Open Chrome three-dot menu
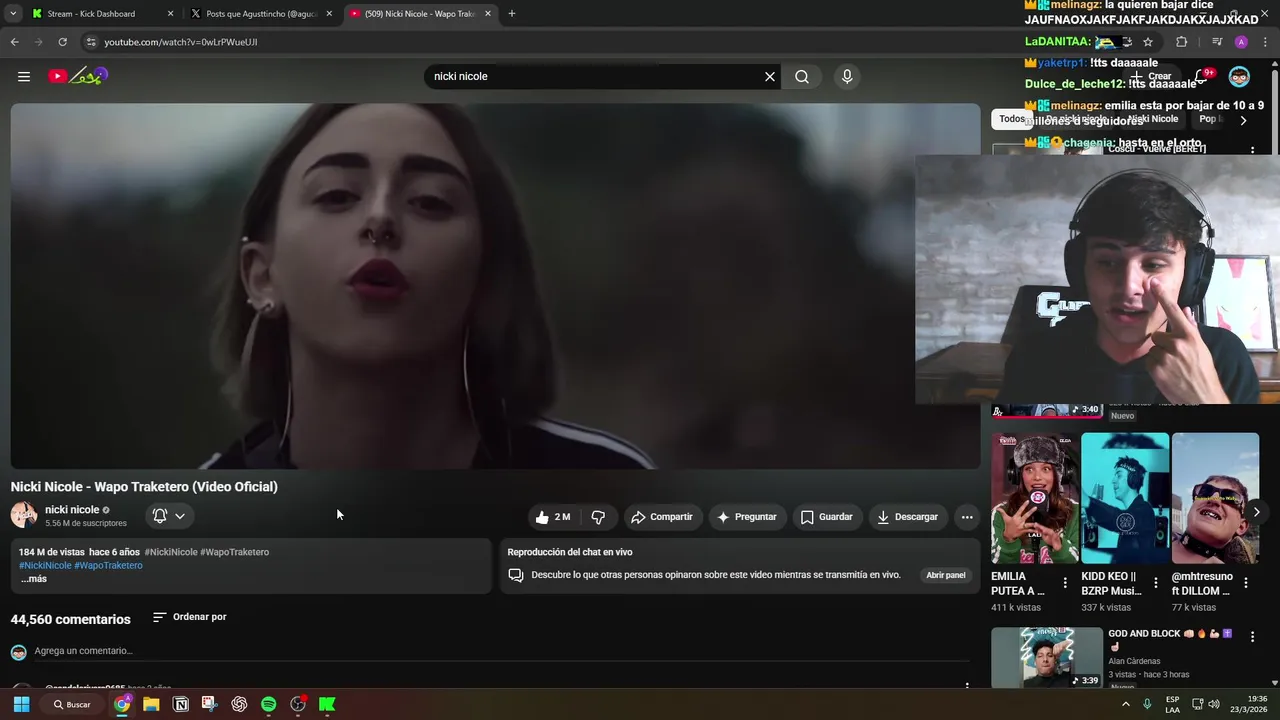 tap(1266, 42)
